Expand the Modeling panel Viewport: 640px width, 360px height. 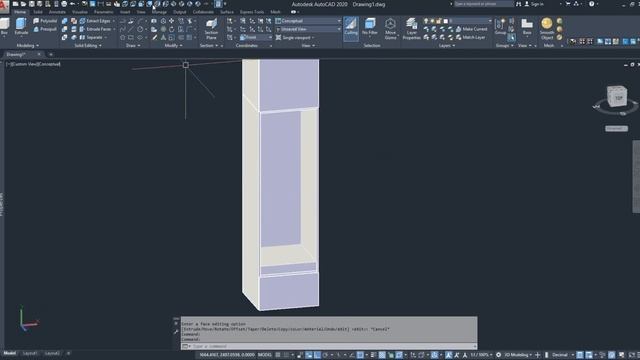pyautogui.click(x=28, y=46)
